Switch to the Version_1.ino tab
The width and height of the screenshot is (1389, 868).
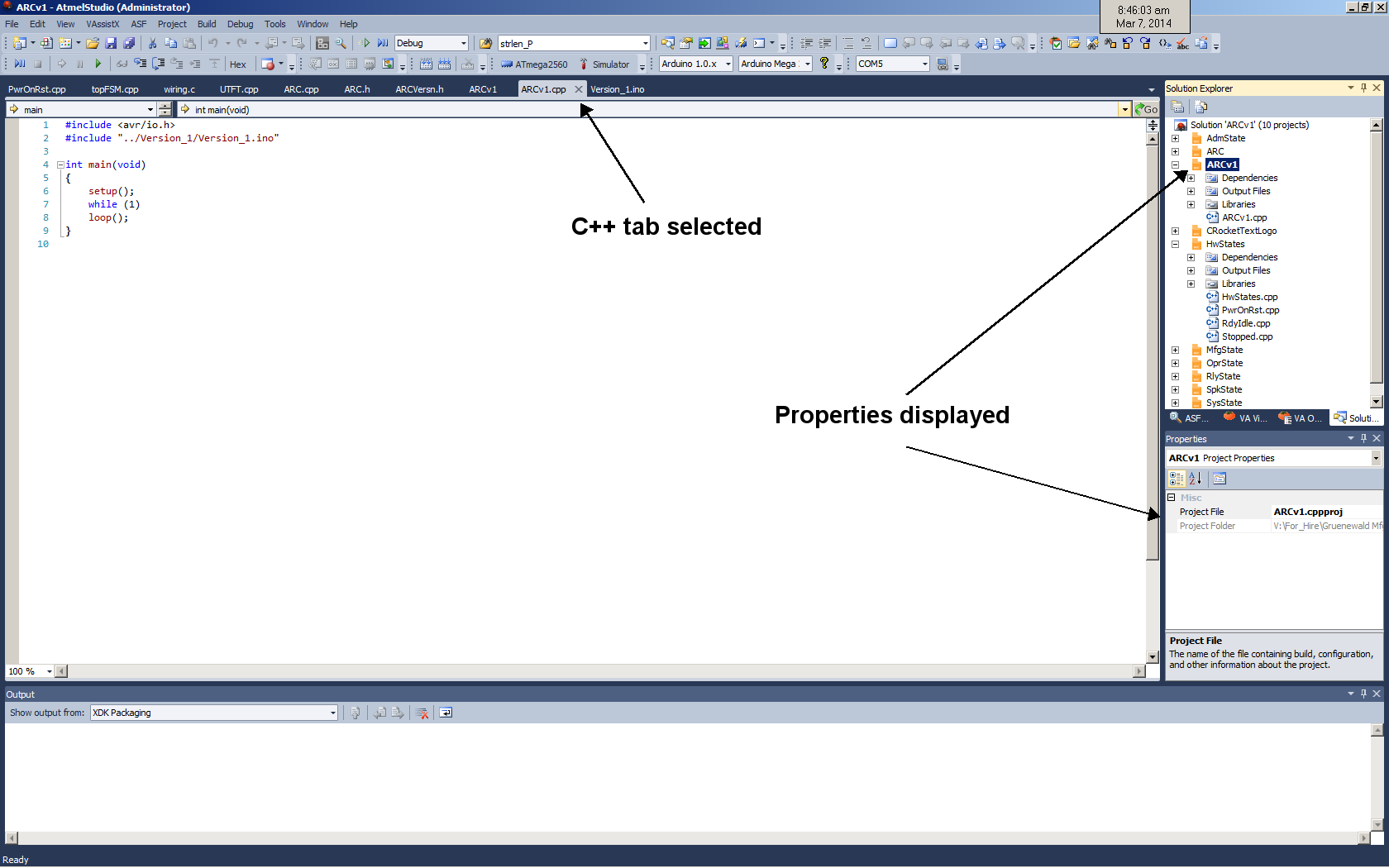pos(617,89)
